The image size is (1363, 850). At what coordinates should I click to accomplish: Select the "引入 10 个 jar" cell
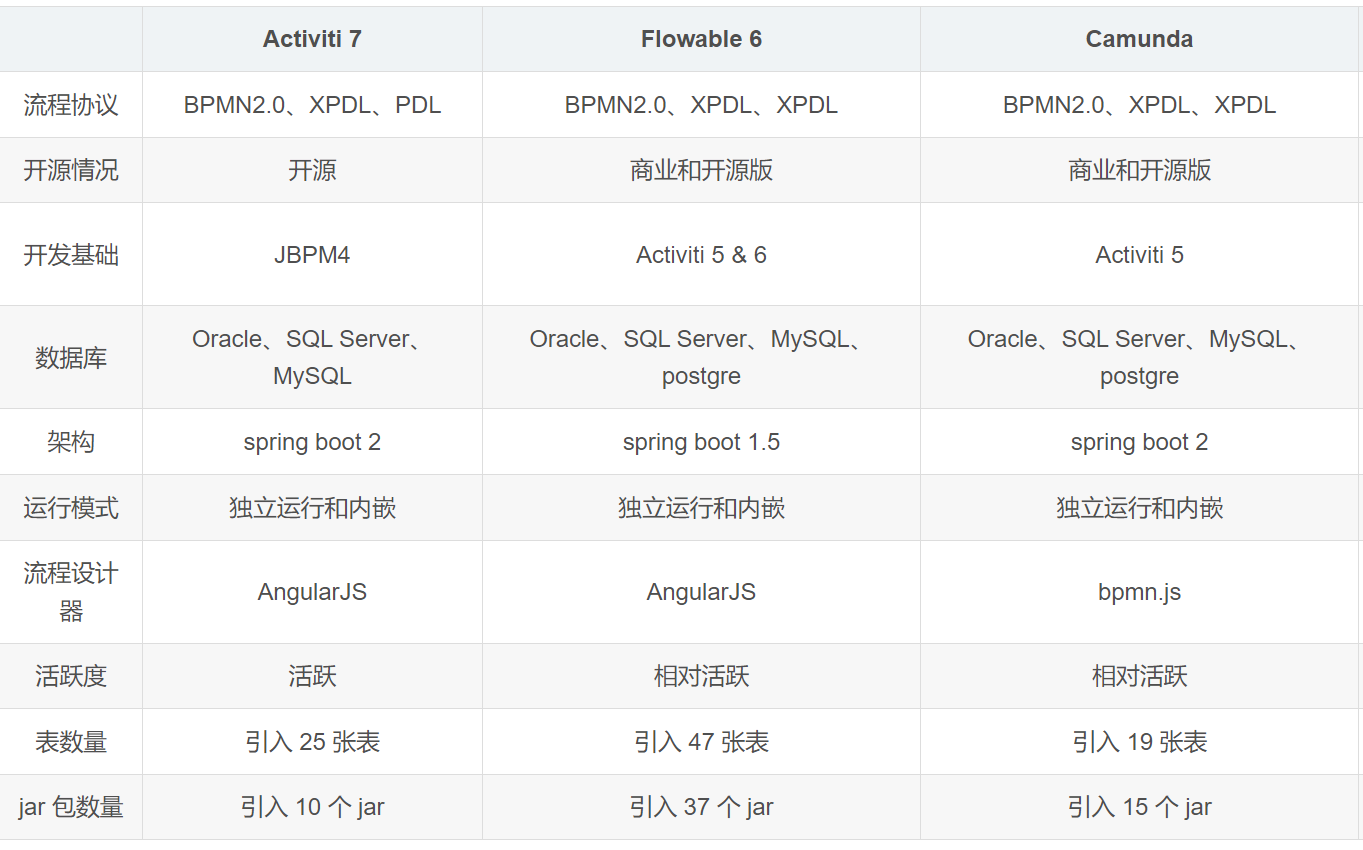(x=312, y=807)
